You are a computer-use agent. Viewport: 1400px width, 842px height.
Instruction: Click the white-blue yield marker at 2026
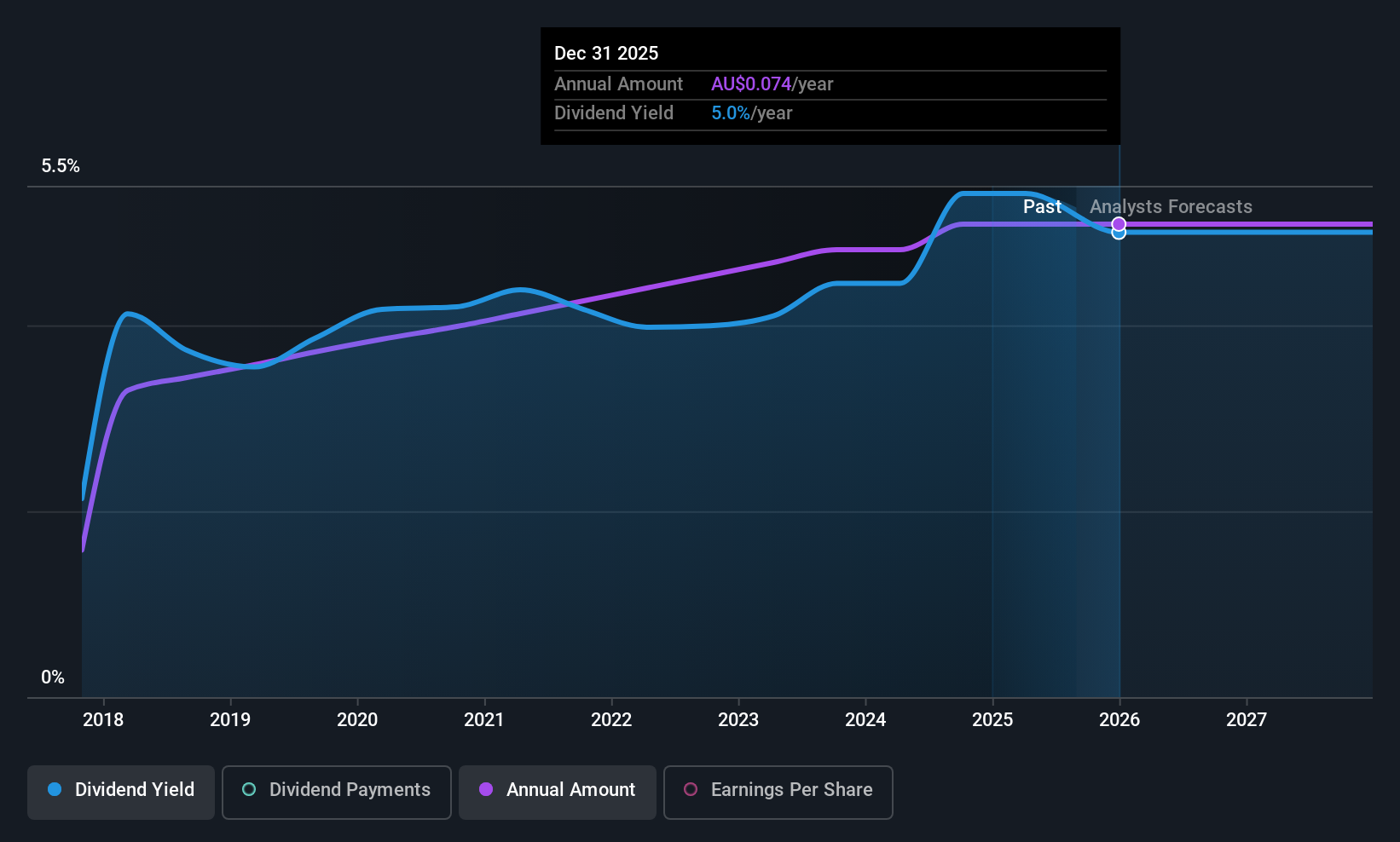tap(1119, 234)
